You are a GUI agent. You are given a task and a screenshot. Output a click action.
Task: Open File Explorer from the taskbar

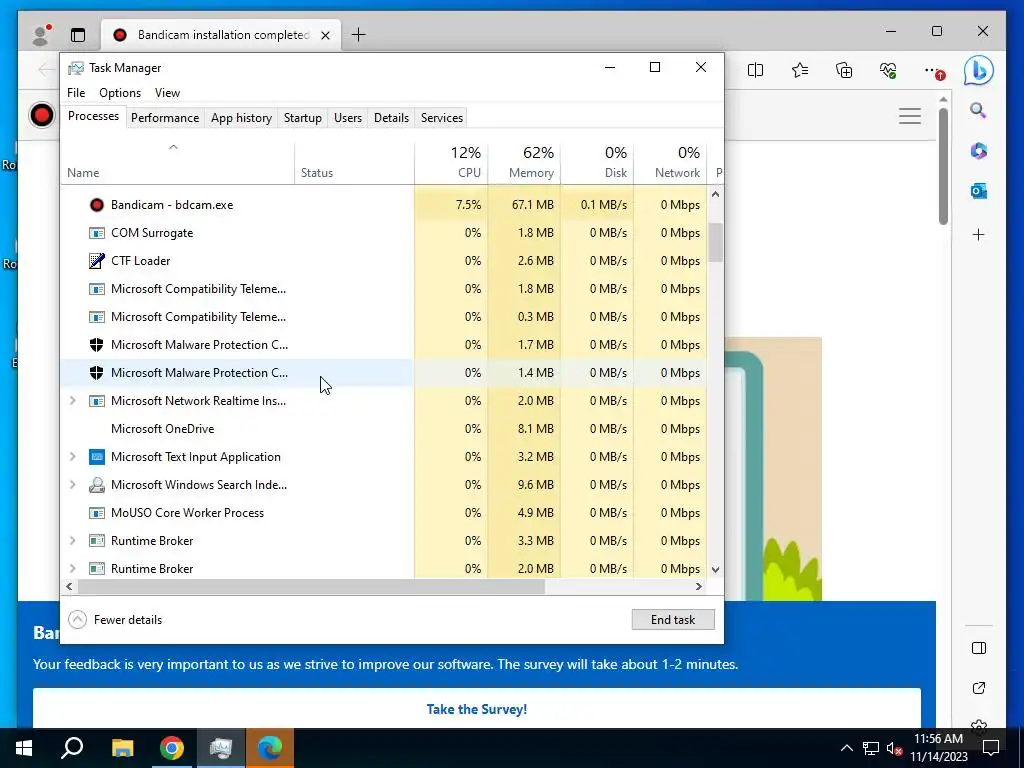[x=122, y=748]
